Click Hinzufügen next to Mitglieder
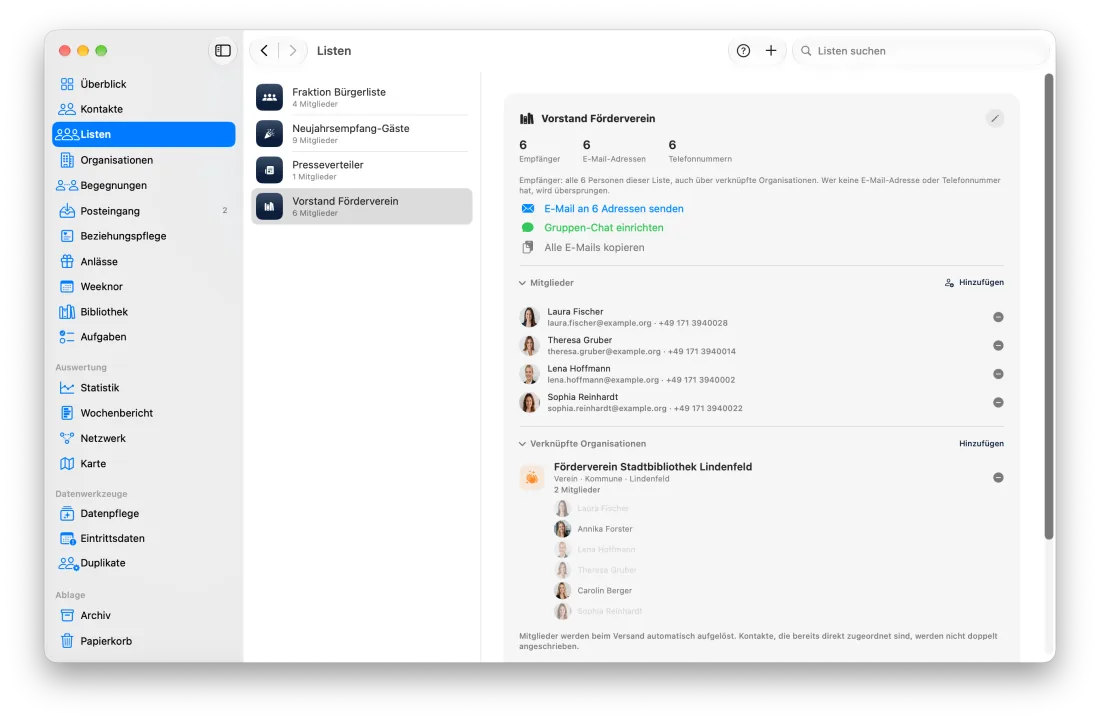This screenshot has height=721, width=1100. 974,283
